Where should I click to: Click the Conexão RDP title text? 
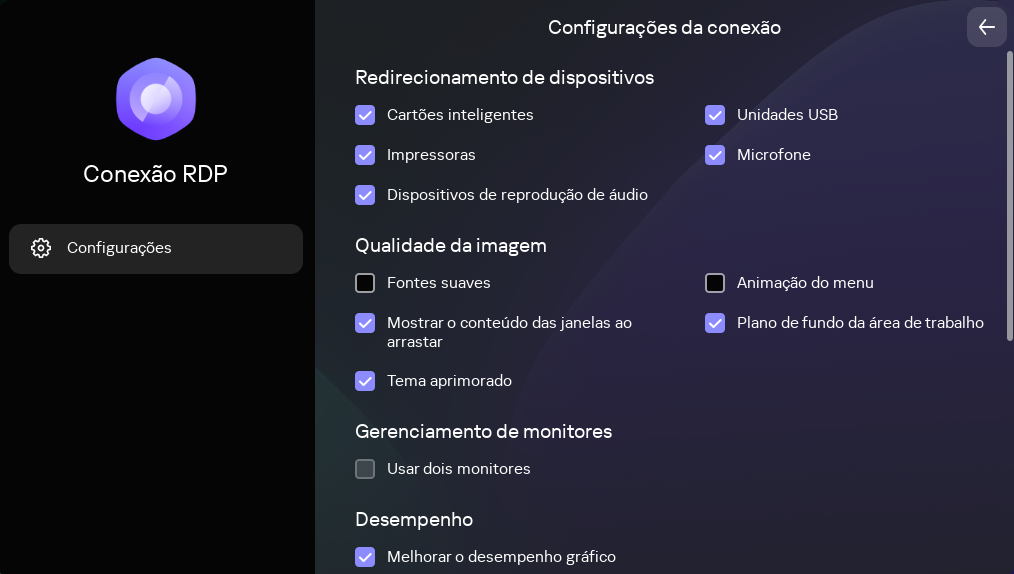(x=155, y=174)
